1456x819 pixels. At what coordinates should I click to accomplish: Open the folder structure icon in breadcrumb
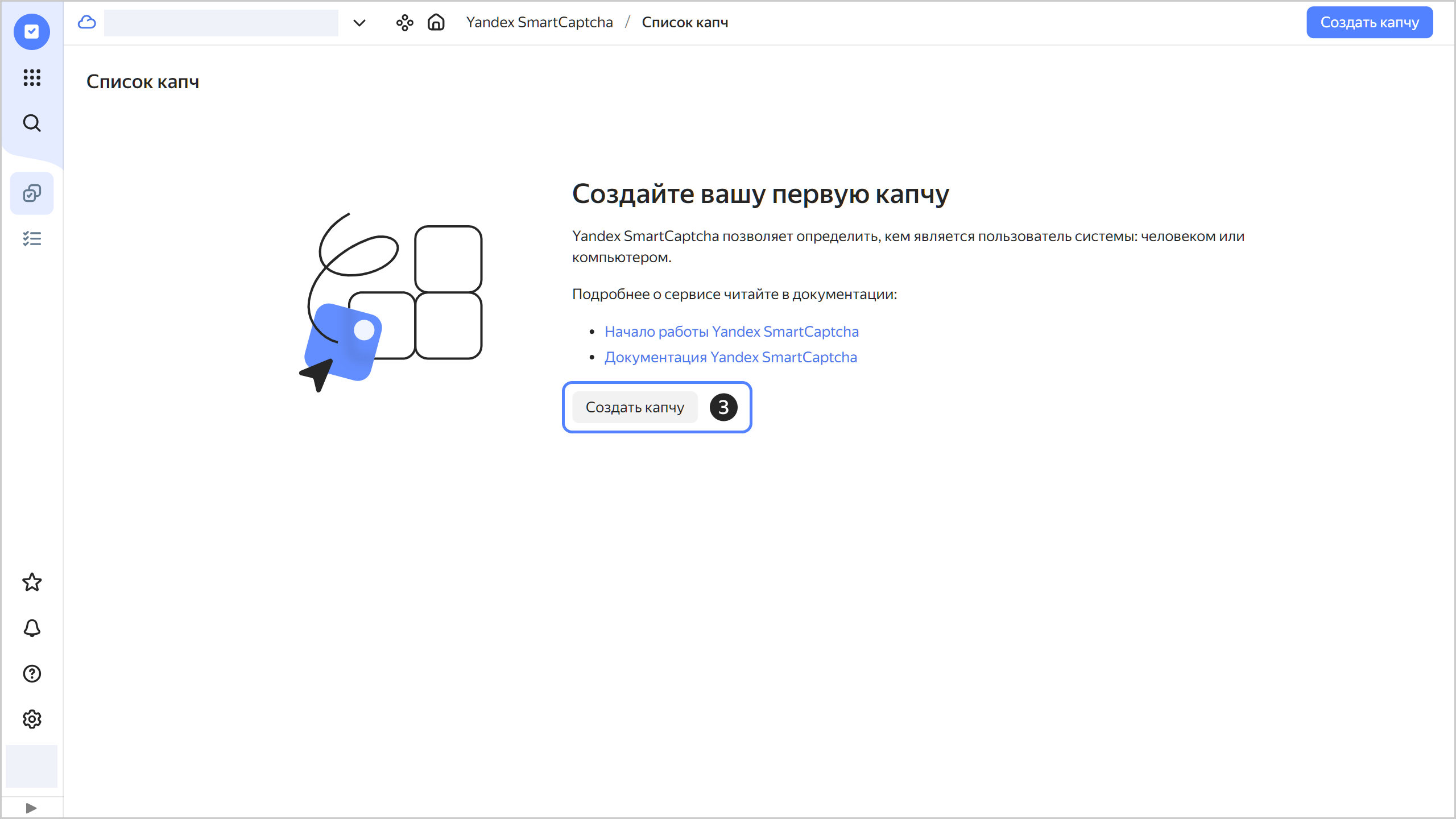click(404, 23)
